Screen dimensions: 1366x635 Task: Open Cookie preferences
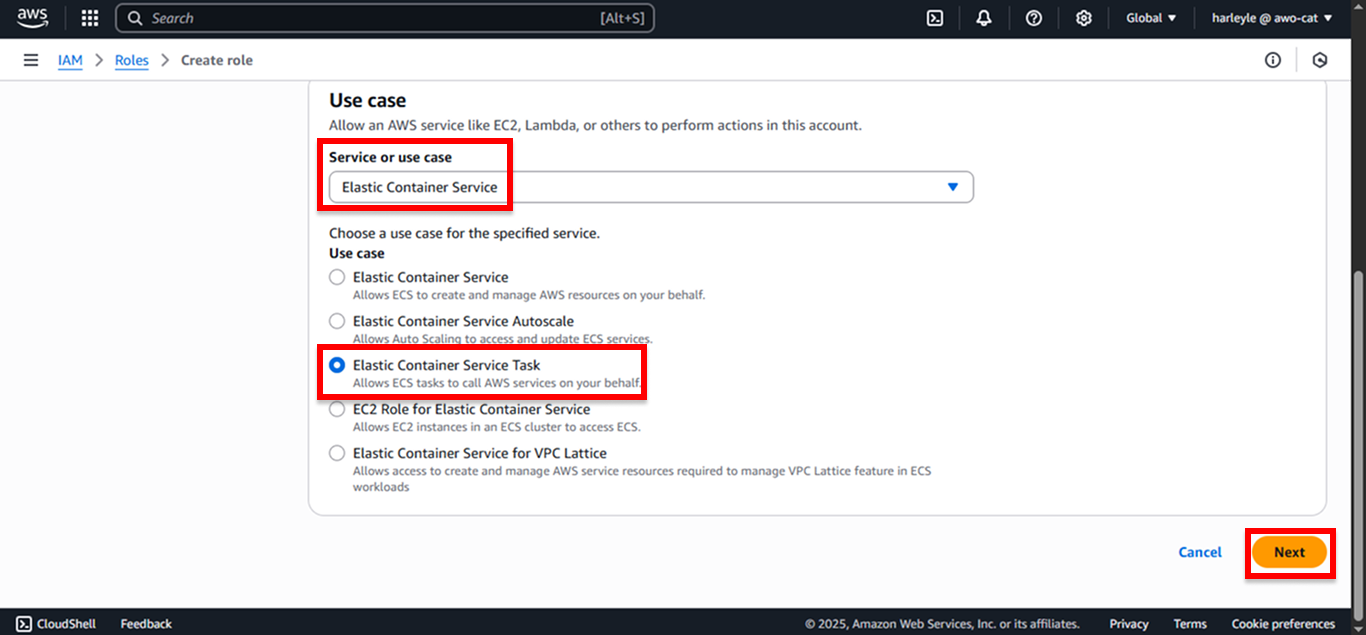point(1283,624)
